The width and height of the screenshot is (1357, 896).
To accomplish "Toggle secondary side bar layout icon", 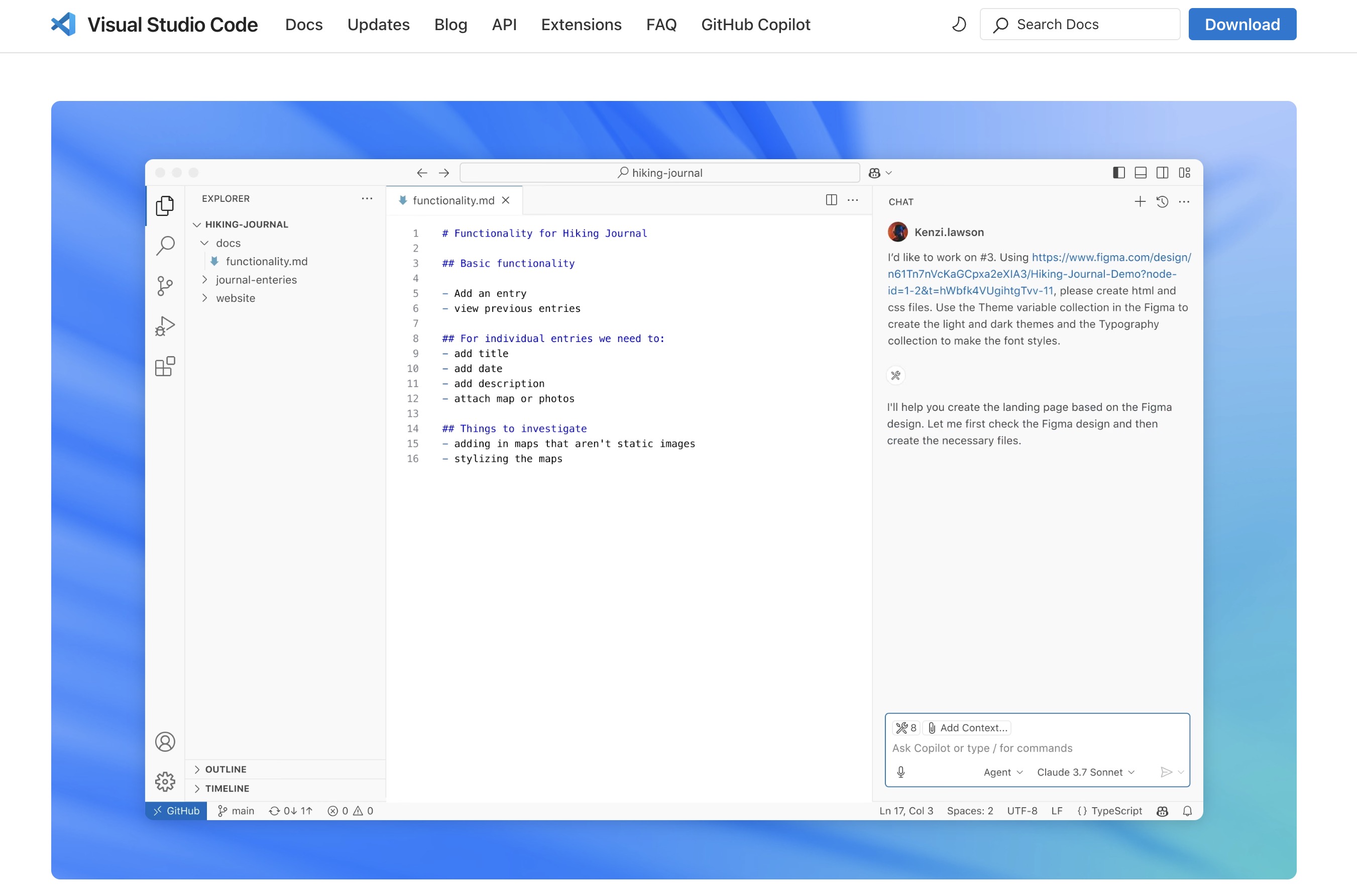I will point(1162,173).
